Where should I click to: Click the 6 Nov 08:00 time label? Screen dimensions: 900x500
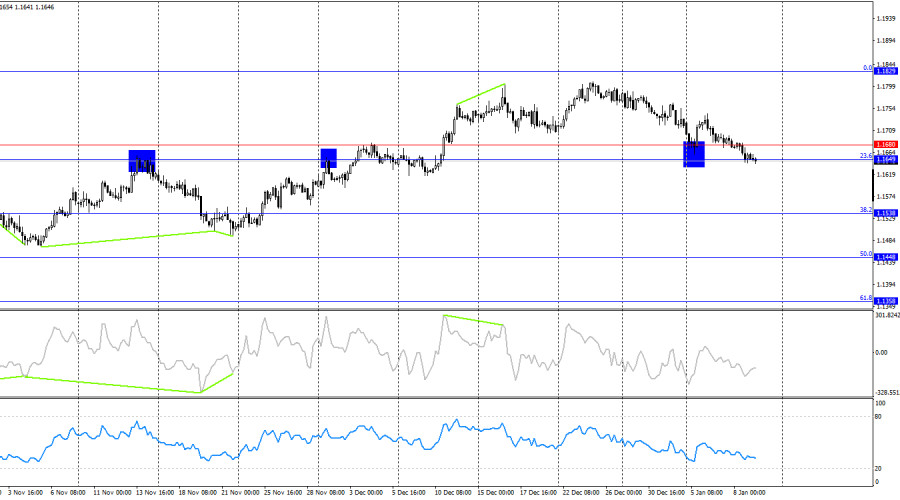pos(68,493)
